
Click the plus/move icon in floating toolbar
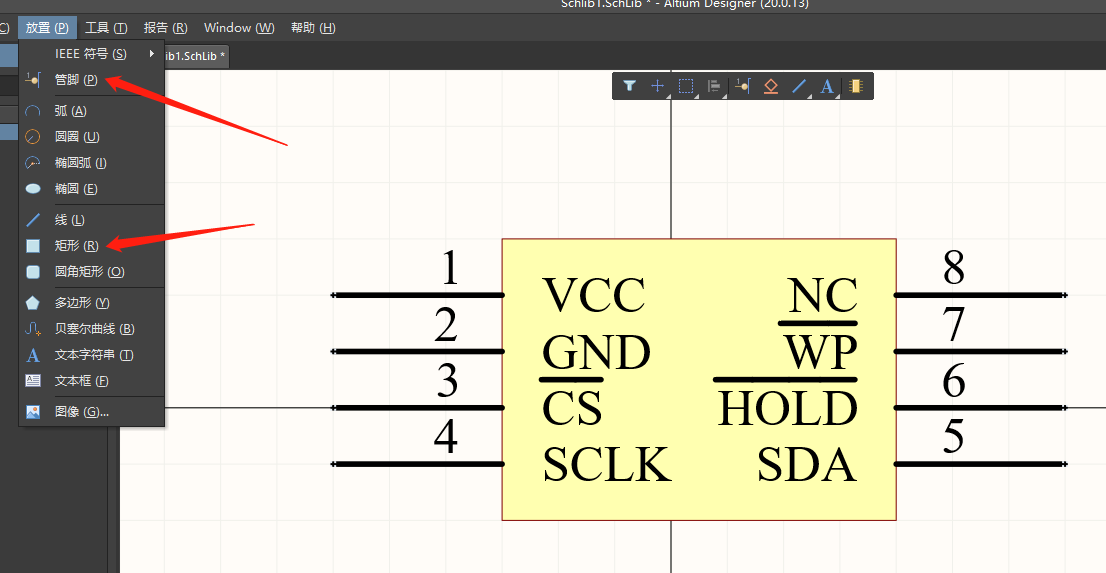[657, 86]
